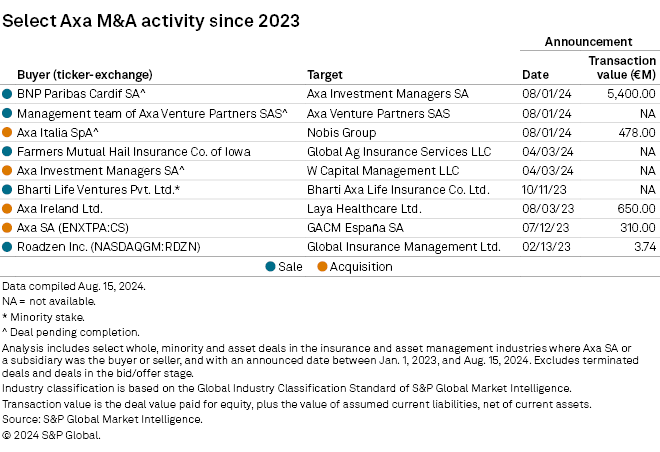The image size is (660, 452).
Task: Click the blue dot beside BNP Paribas Cardif
Action: pos(8,94)
